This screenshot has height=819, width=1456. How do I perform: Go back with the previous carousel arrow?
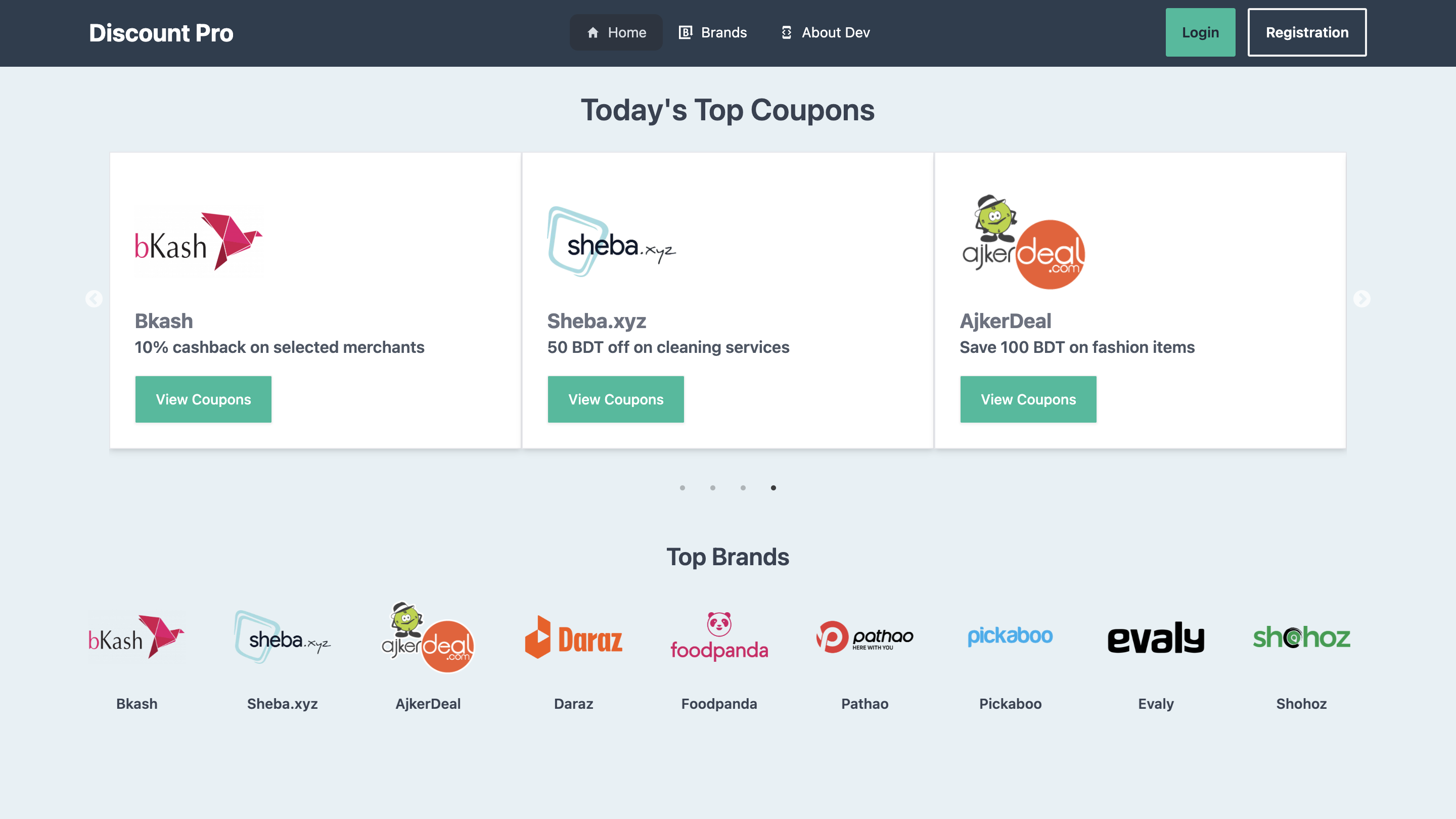tap(94, 298)
